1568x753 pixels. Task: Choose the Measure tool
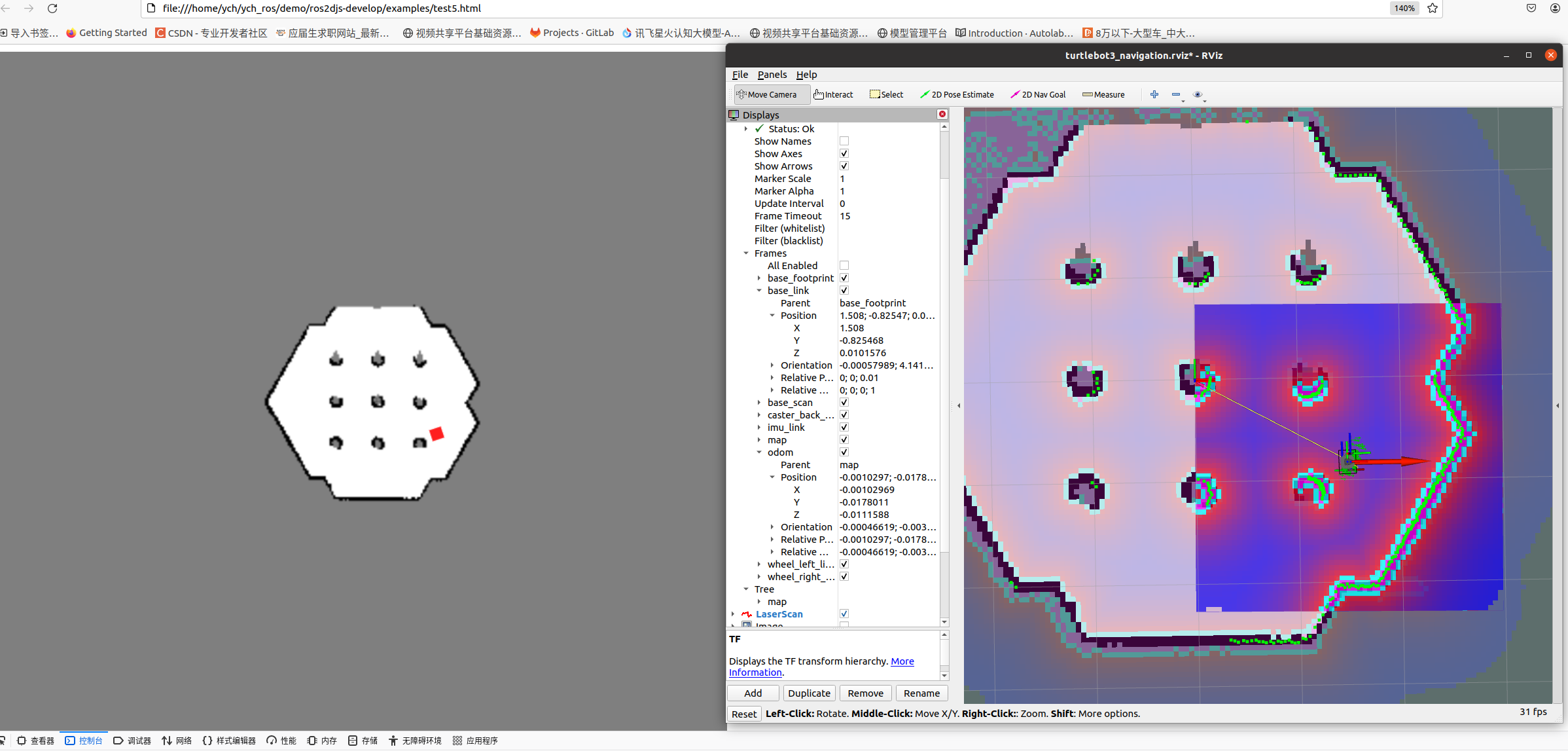tap(1103, 94)
